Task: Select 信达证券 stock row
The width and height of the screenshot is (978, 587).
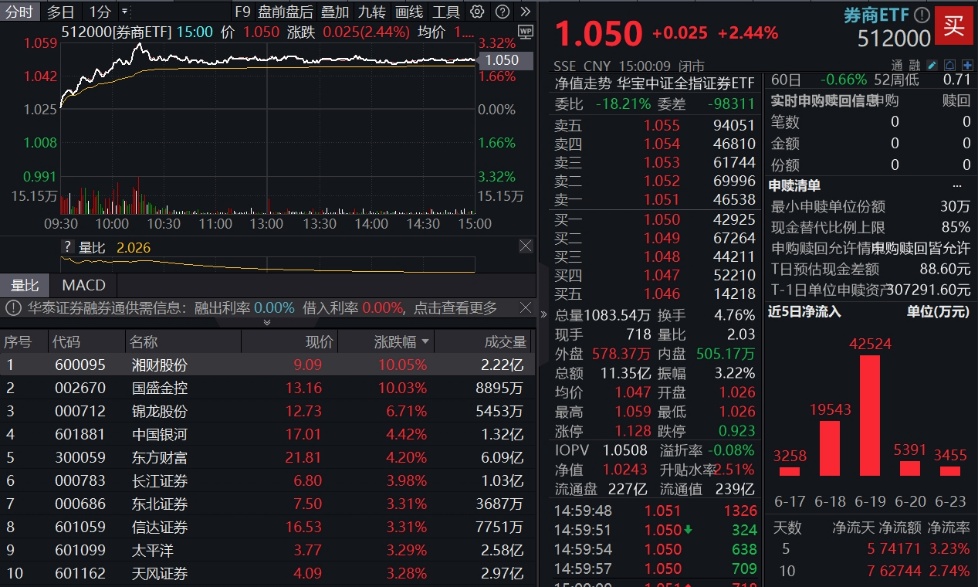Action: [268, 526]
